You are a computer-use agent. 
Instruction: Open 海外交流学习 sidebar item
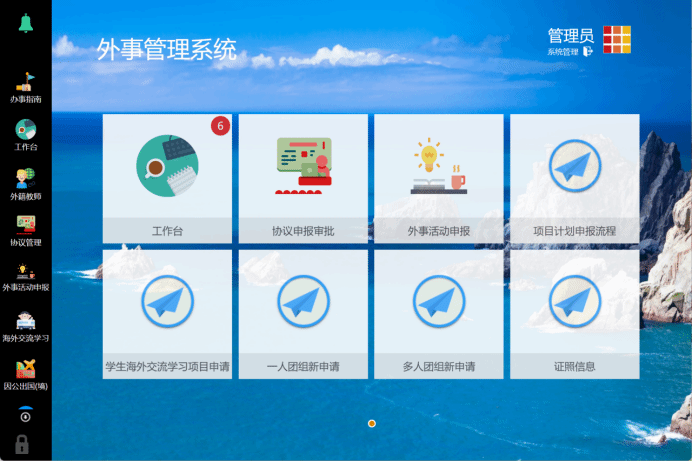coord(25,325)
